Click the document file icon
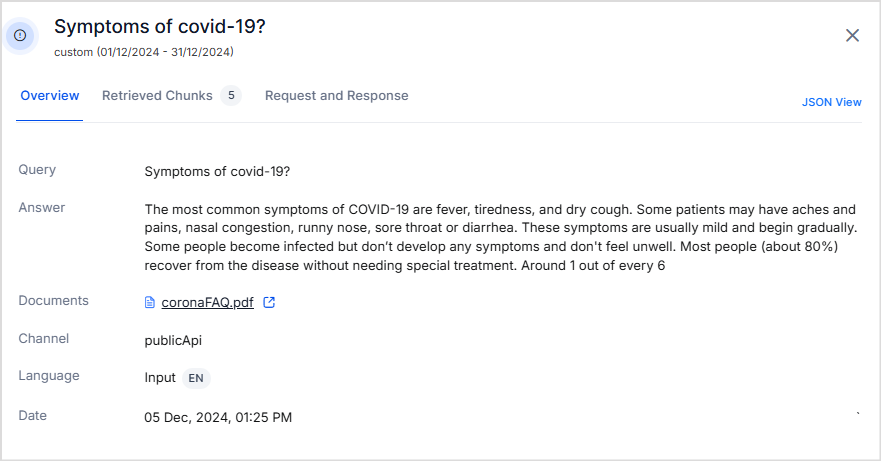881x461 pixels. coord(149,302)
